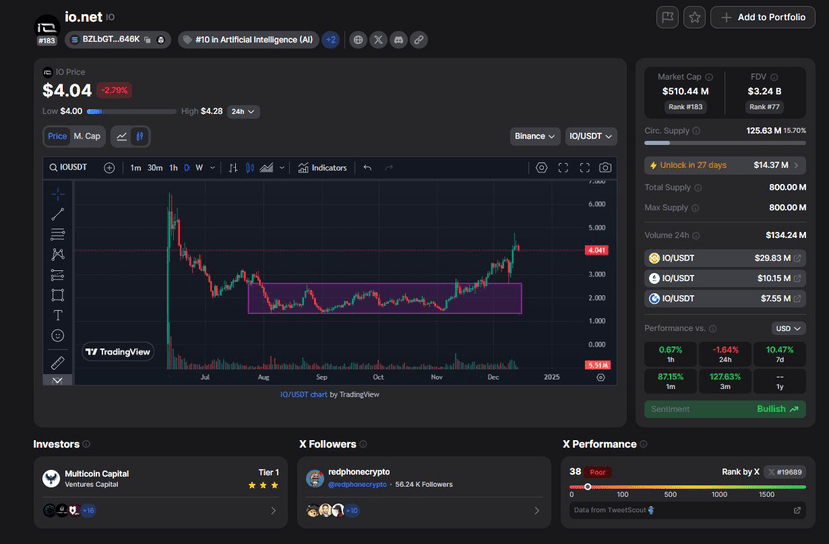Switch chart to M. Cap view
829x544 pixels.
[87, 136]
